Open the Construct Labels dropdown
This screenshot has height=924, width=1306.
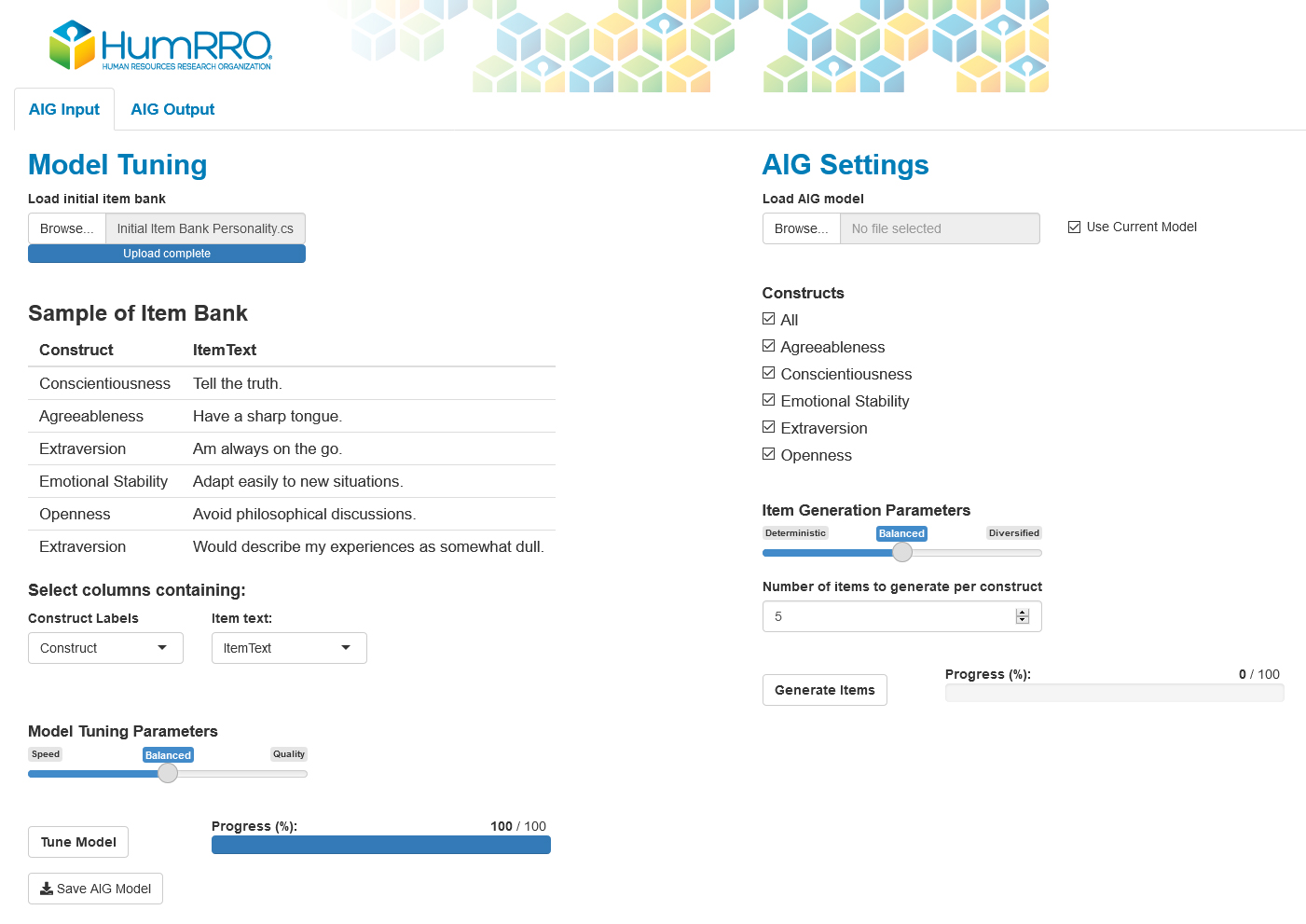pos(105,648)
